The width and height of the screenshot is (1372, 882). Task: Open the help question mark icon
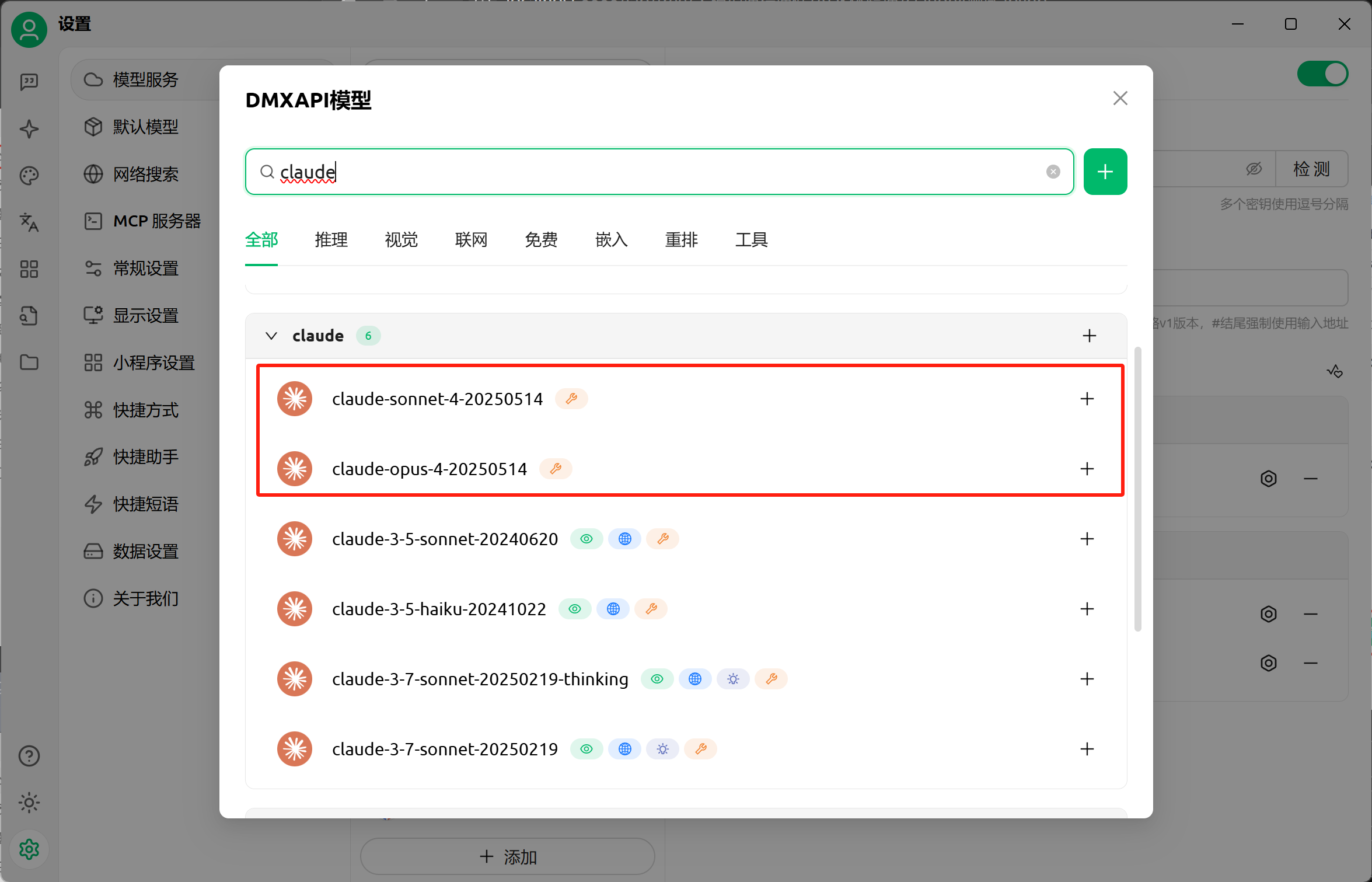point(29,756)
